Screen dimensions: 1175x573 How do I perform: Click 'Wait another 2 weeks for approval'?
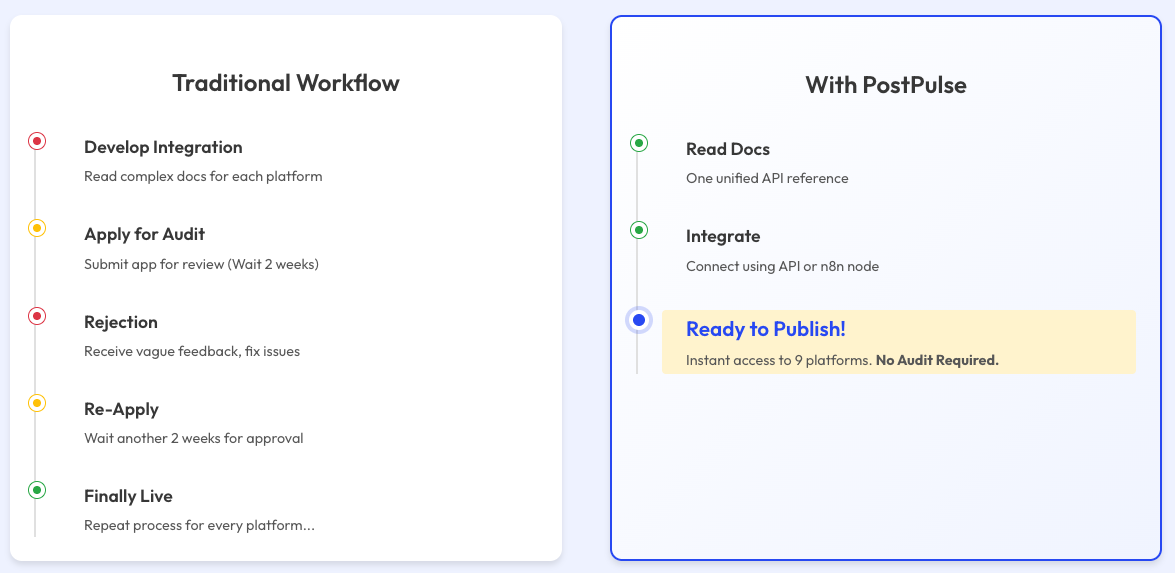point(193,438)
